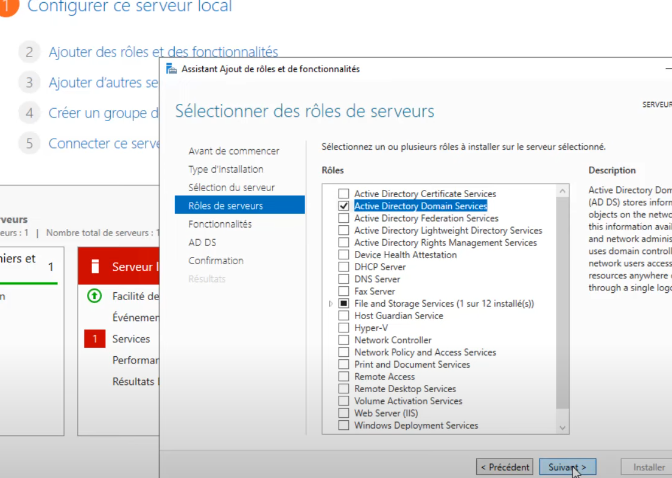Check the Remote Access checkbox
The image size is (672, 478).
(x=343, y=377)
